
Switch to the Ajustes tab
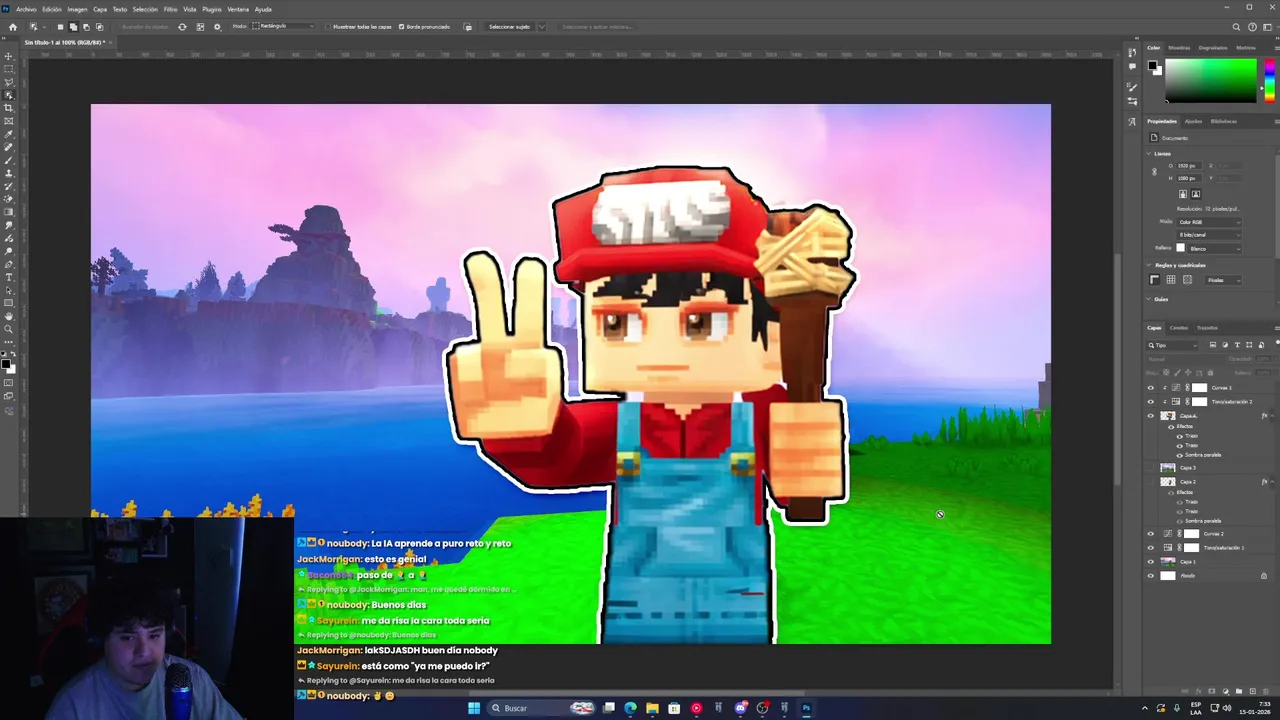pos(1193,121)
